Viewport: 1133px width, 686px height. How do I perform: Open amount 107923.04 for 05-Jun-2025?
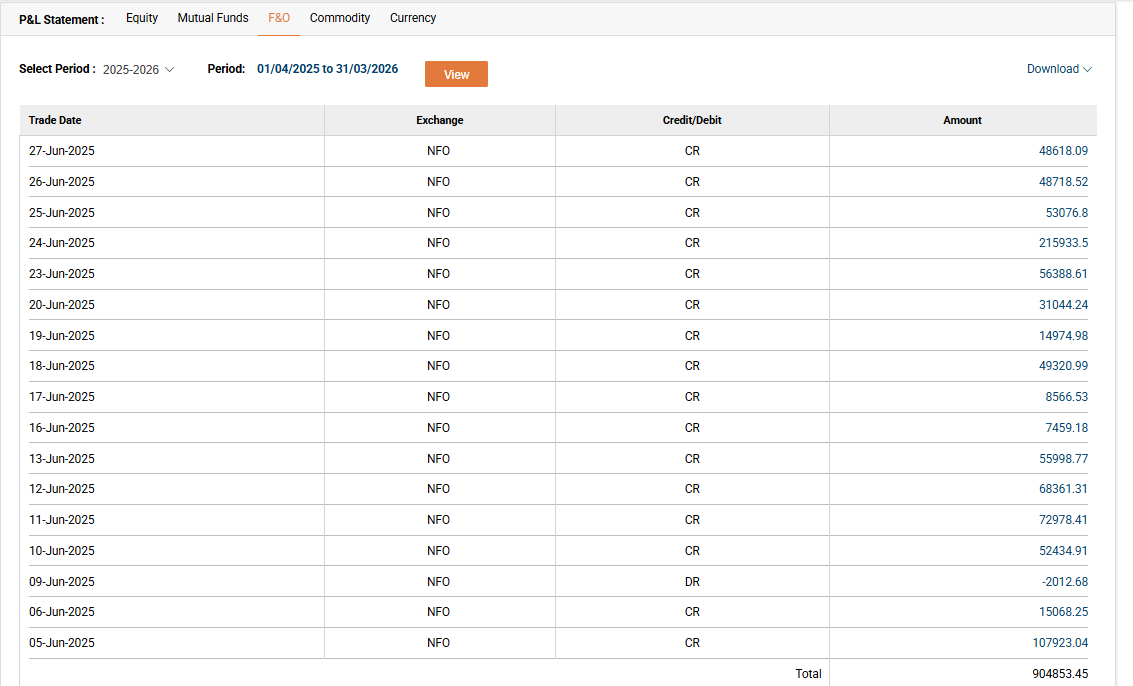click(1060, 643)
